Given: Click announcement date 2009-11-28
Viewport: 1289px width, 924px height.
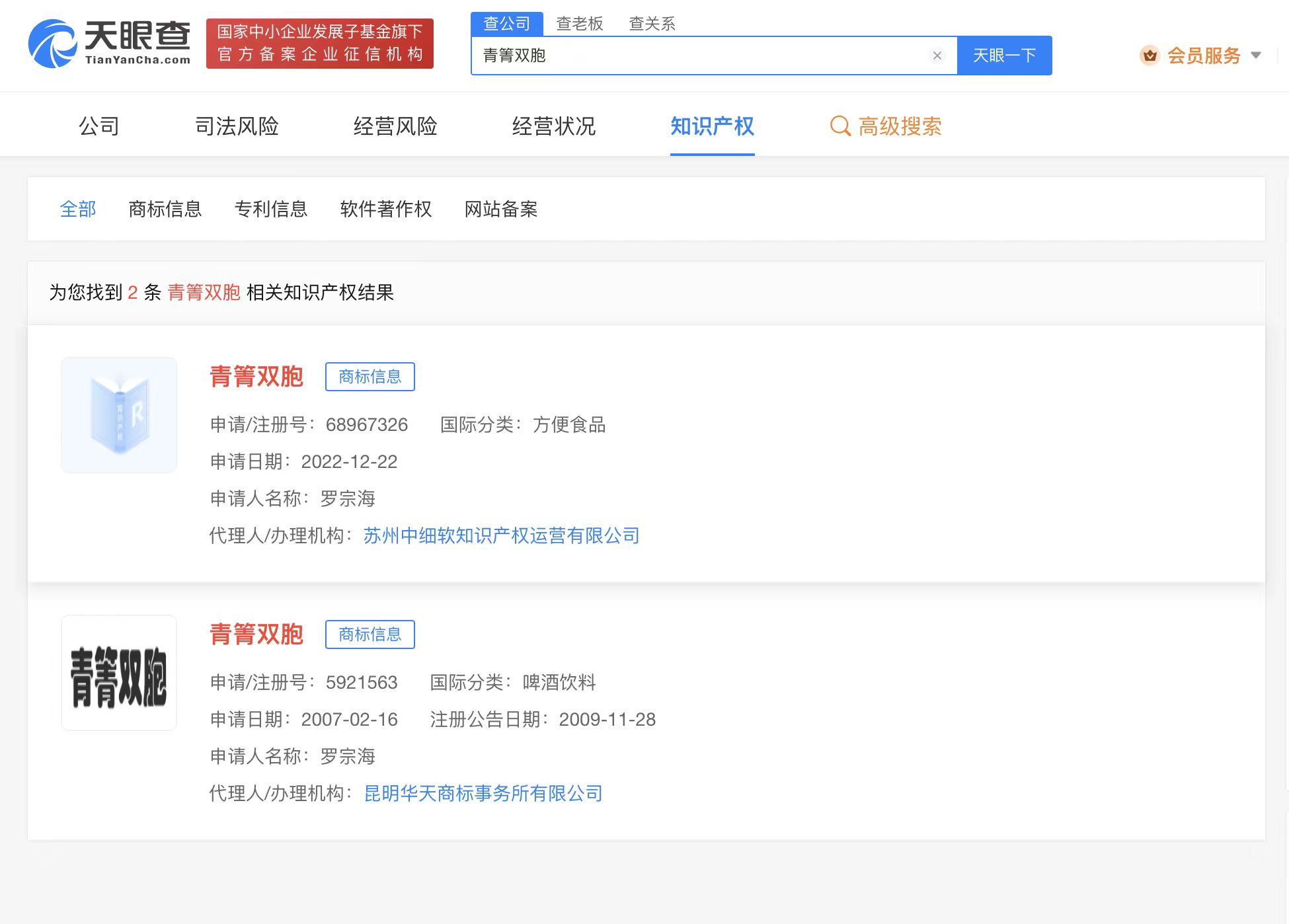Looking at the screenshot, I should coord(607,719).
